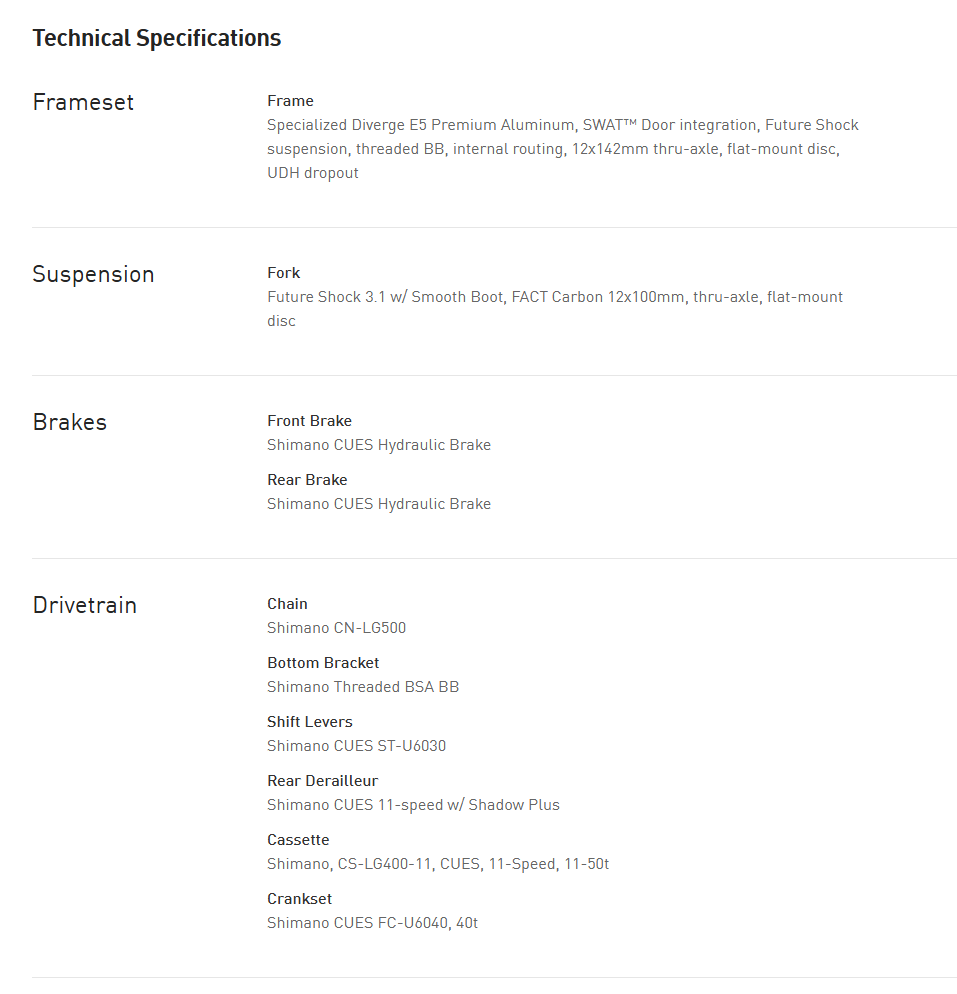Select the Rear Derailleur label
Image resolution: width=957 pixels, height=994 pixels.
pyautogui.click(x=322, y=781)
